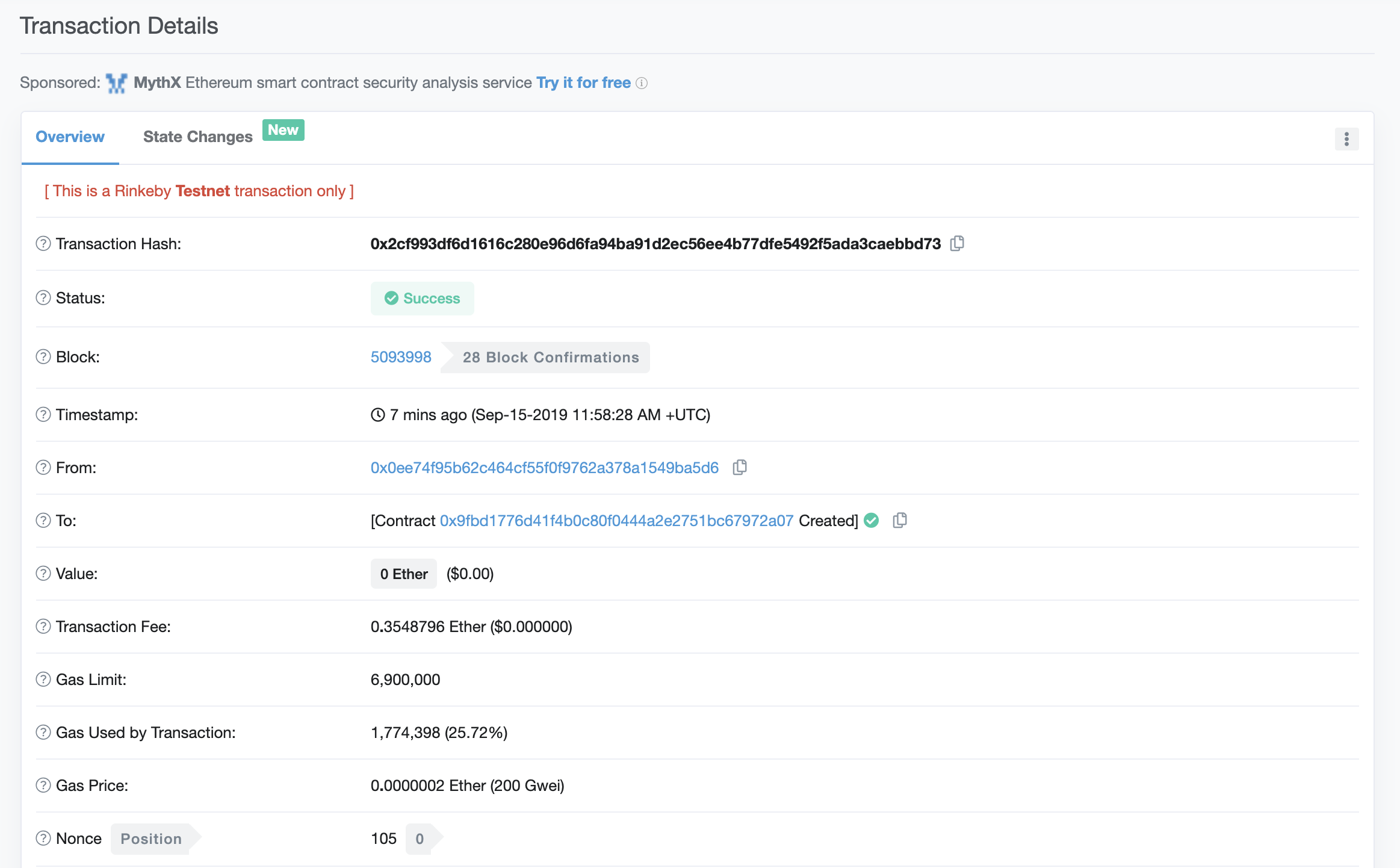The image size is (1400, 868).
Task: Click the 0 Ether value badge
Action: click(403, 574)
